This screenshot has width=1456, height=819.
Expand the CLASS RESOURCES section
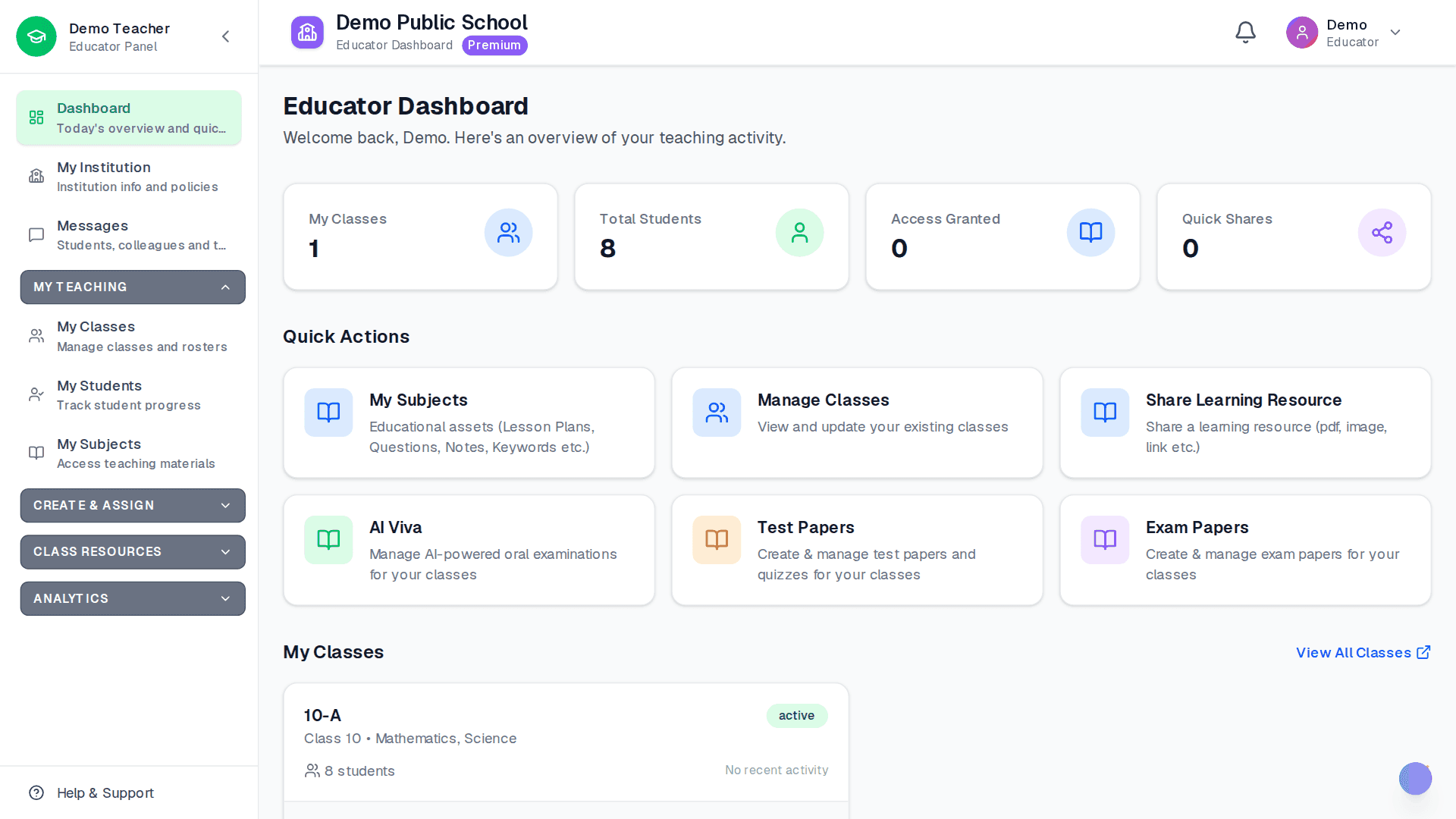(133, 551)
